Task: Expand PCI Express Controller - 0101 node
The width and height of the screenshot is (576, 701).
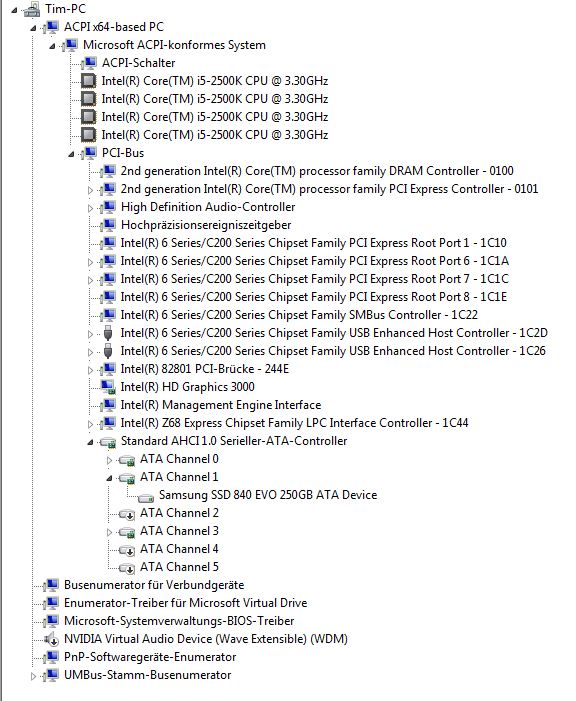Action: (x=90, y=190)
